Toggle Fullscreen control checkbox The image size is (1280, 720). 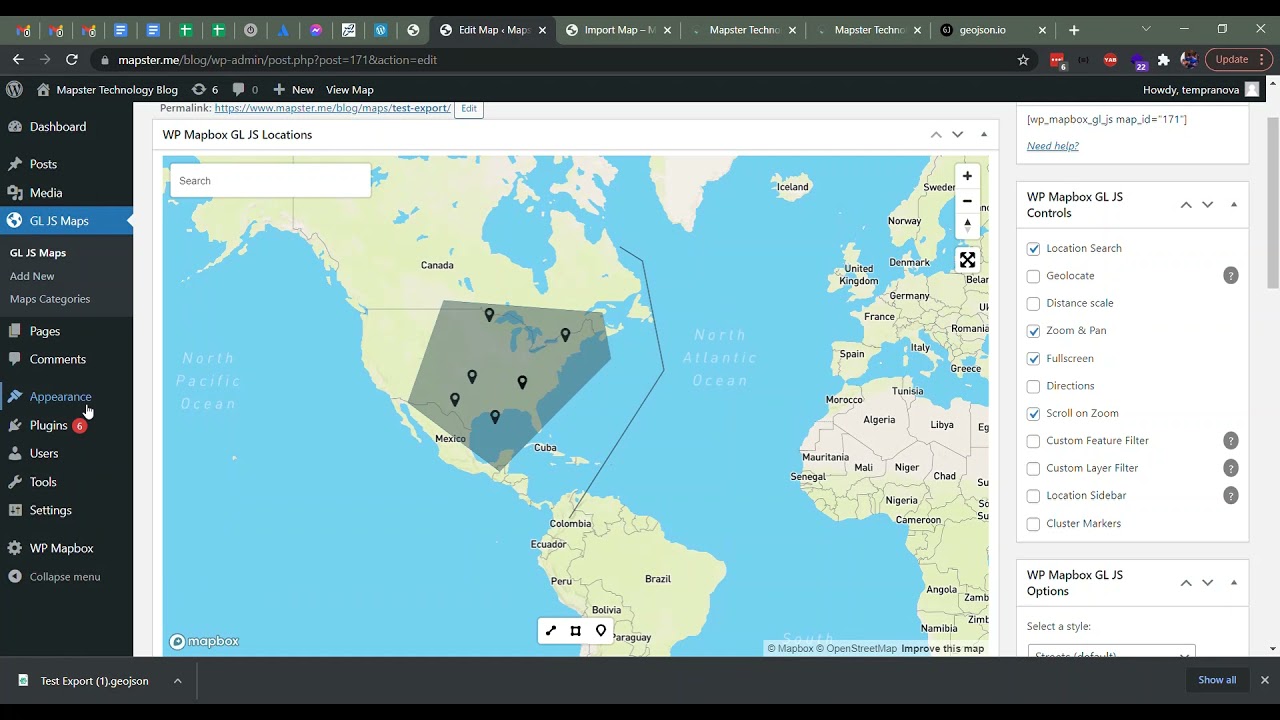(x=1033, y=359)
